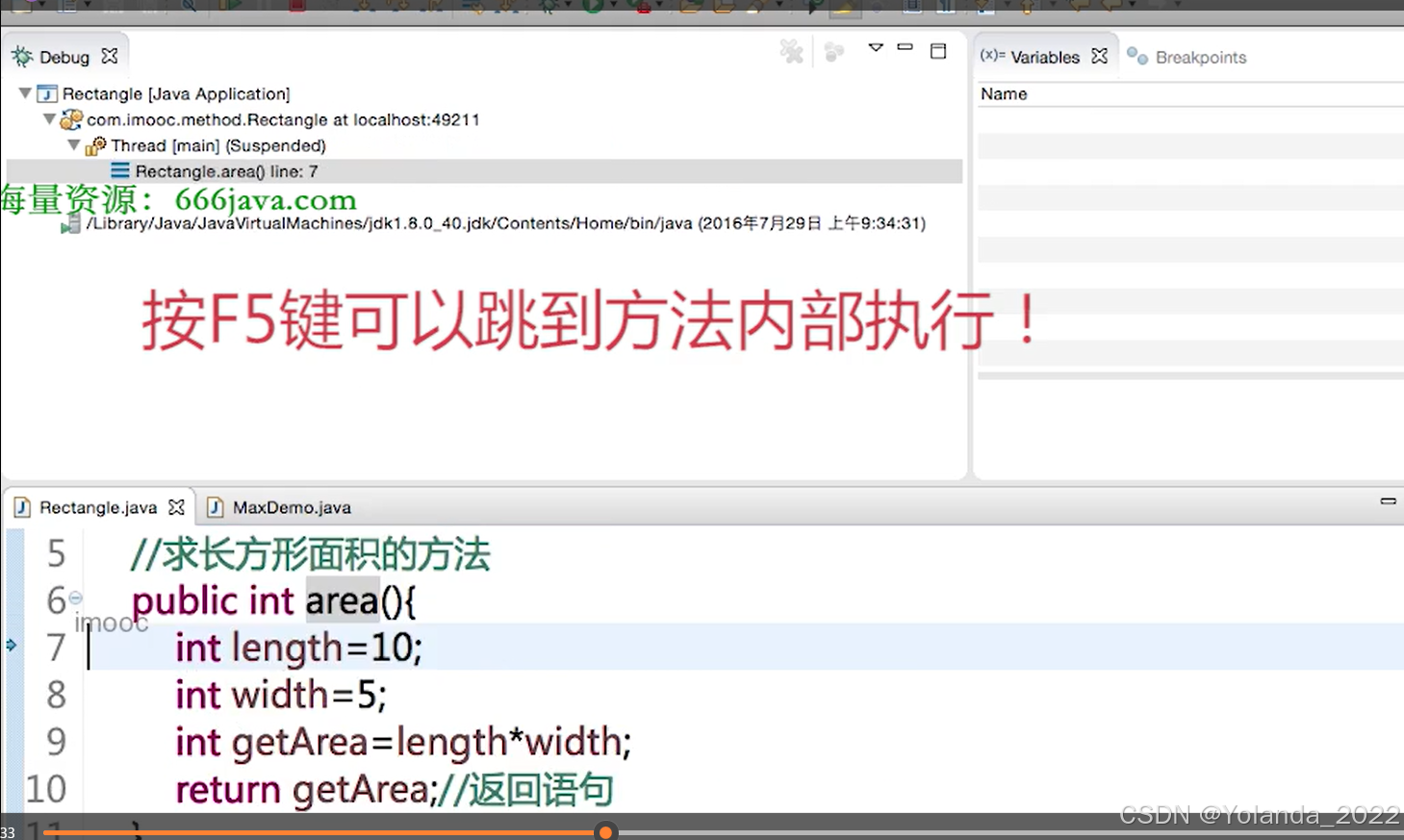Minimize the Debug view panel

905,46
